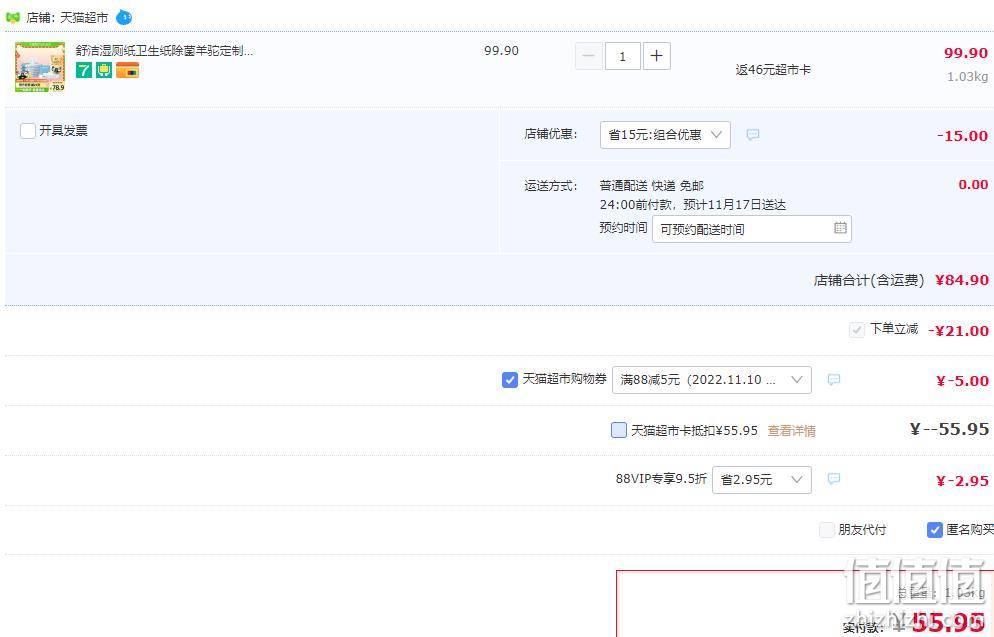
Task: Uncheck the 天猫超市购物券 coupon checkbox
Action: pos(510,380)
